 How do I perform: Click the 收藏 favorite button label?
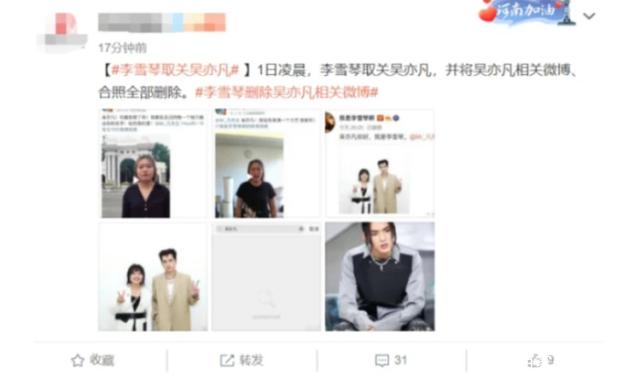102,361
